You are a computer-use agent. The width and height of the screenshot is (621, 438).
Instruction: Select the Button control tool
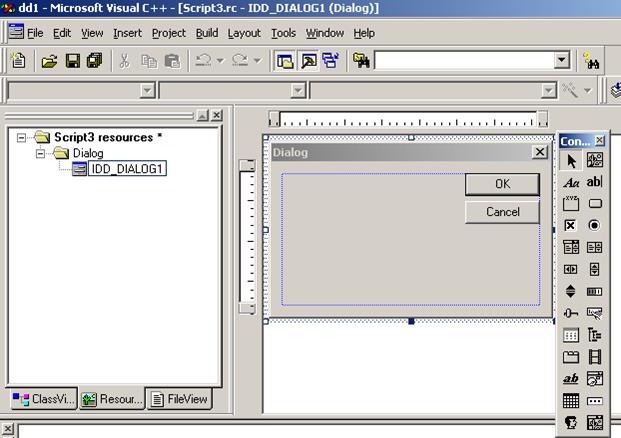coord(595,204)
